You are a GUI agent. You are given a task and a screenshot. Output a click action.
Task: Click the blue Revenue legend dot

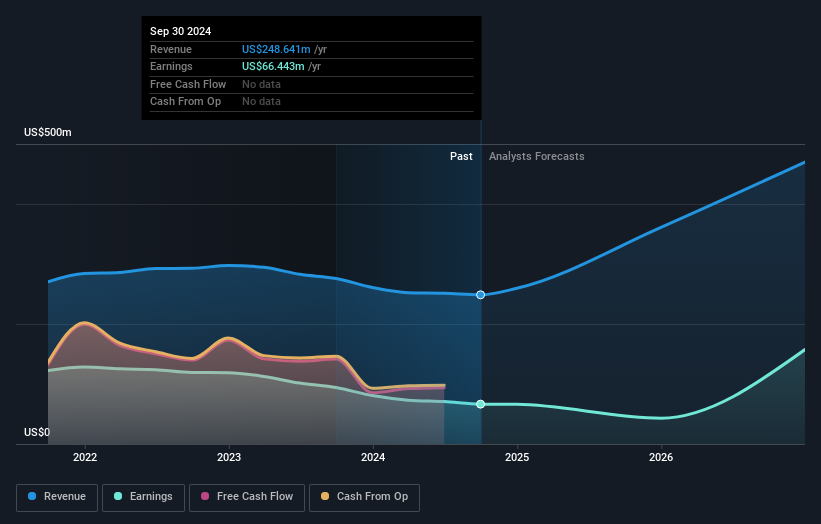tap(32, 496)
